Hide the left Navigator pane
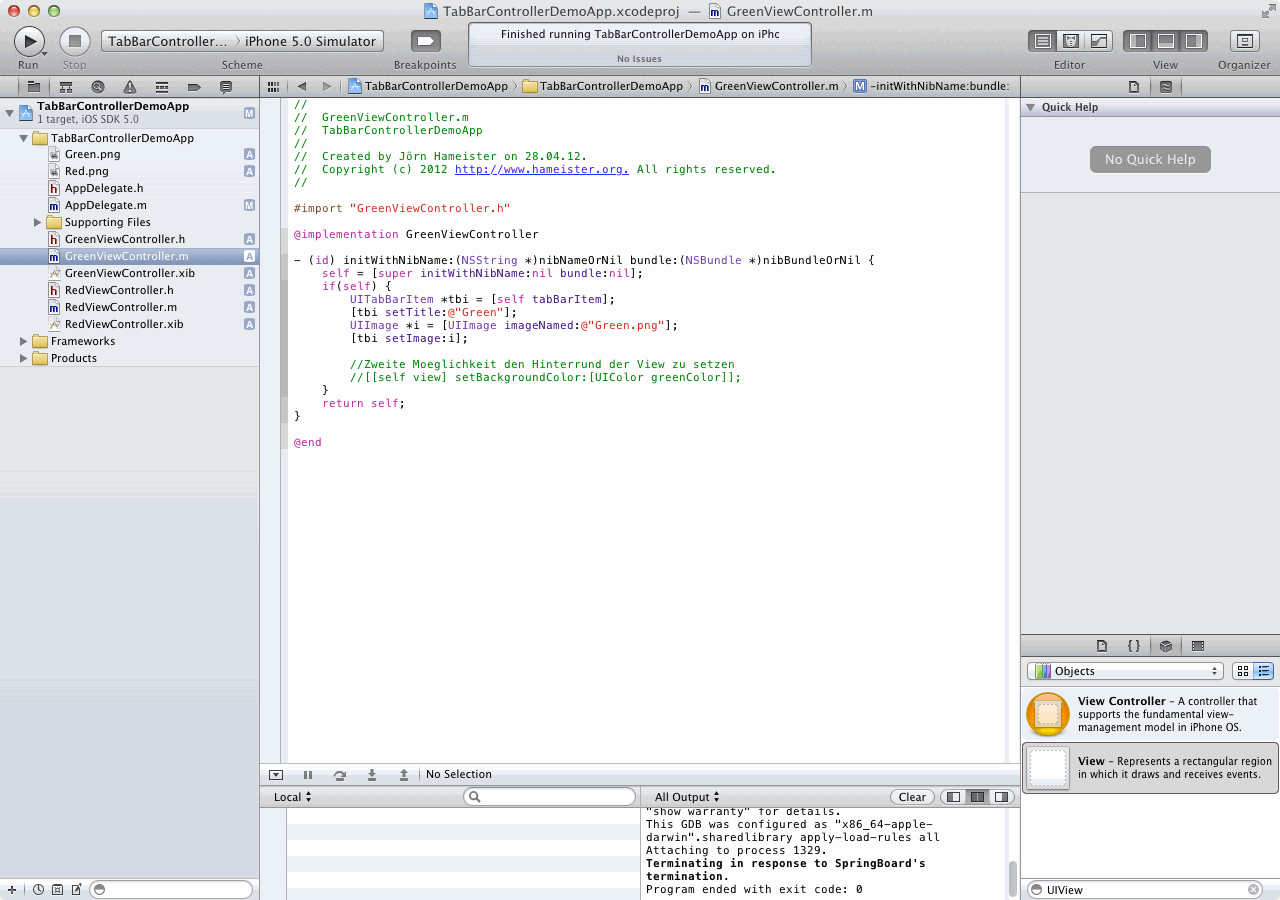 tap(1137, 41)
